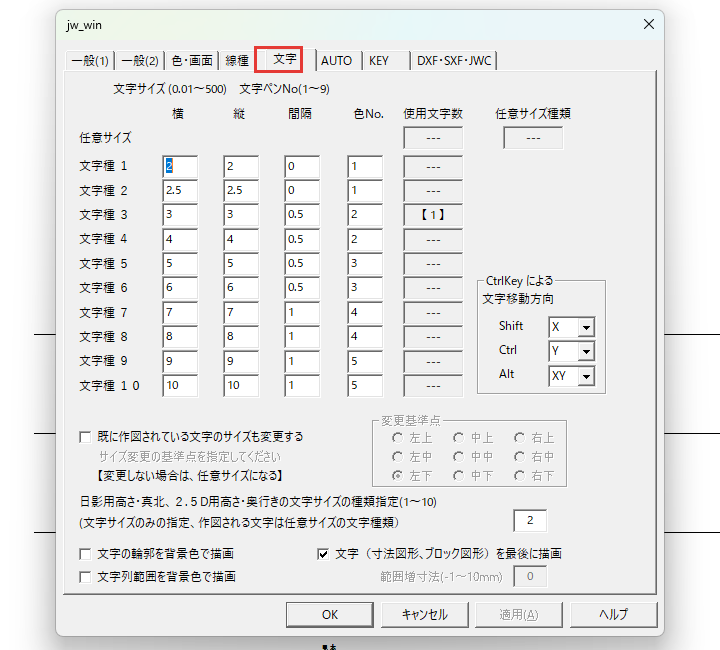The width and height of the screenshot is (720, 650).
Task: Click the 文字種 8 色No. field
Action: point(365,337)
